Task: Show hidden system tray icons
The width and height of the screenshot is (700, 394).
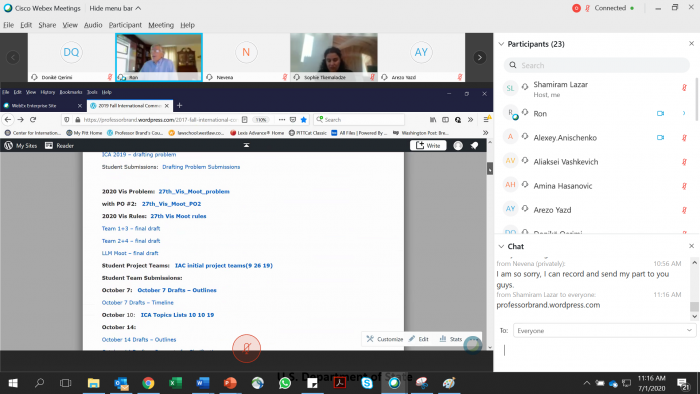Action: coord(587,383)
